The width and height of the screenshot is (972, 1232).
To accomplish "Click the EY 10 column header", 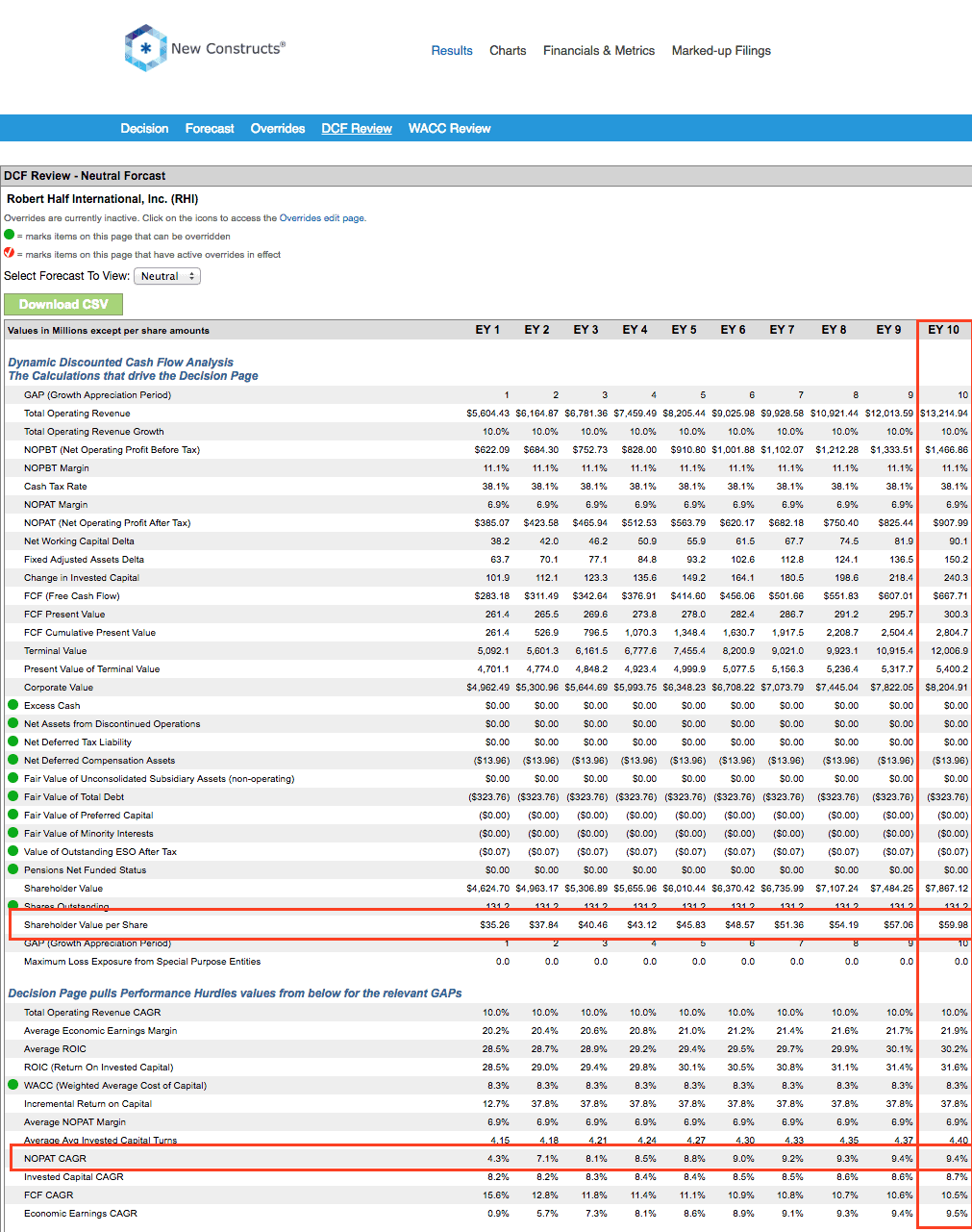I will tap(943, 330).
